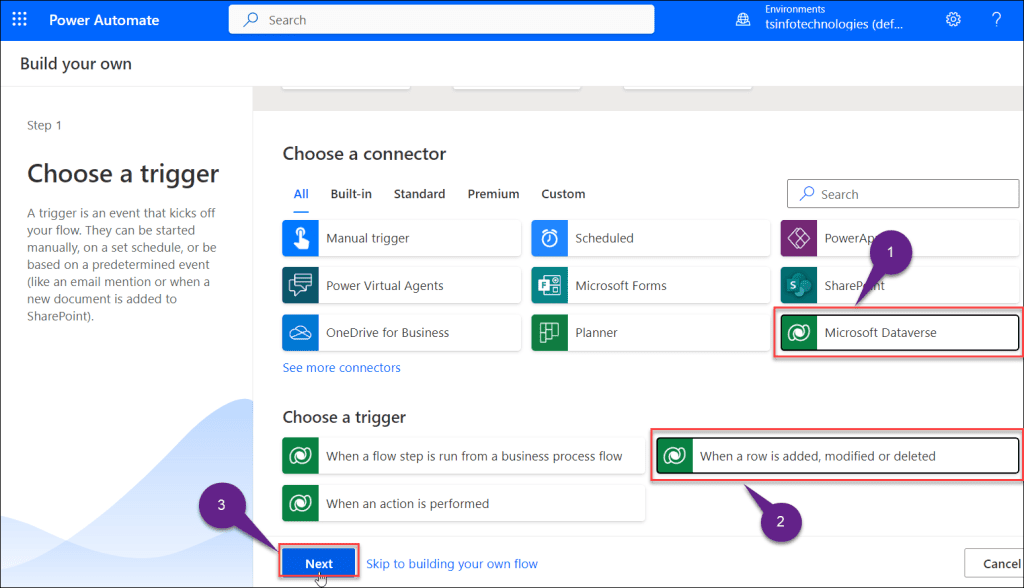Switch to the Built-in tab
The image size is (1024, 588).
coord(351,194)
